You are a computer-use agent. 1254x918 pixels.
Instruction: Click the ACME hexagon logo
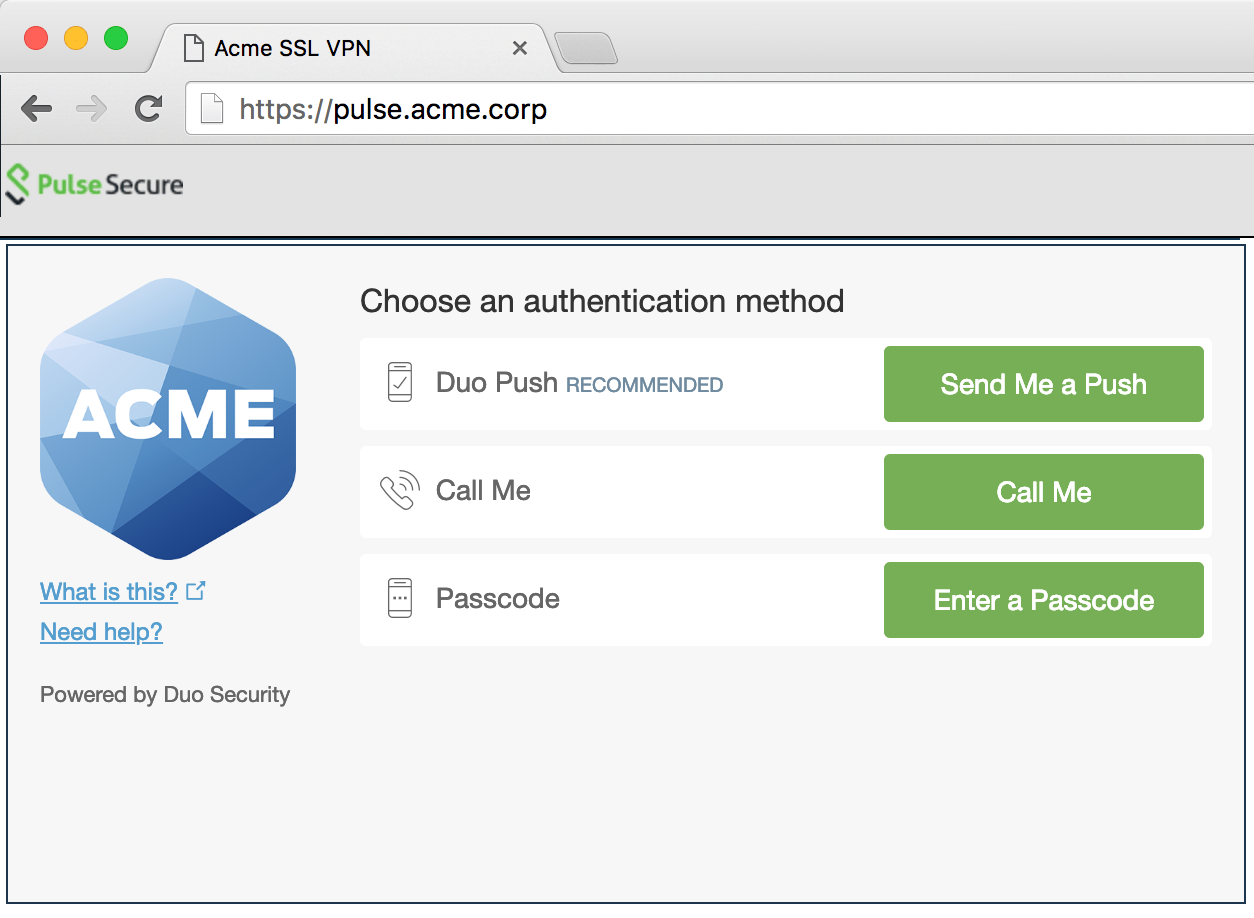(x=168, y=418)
